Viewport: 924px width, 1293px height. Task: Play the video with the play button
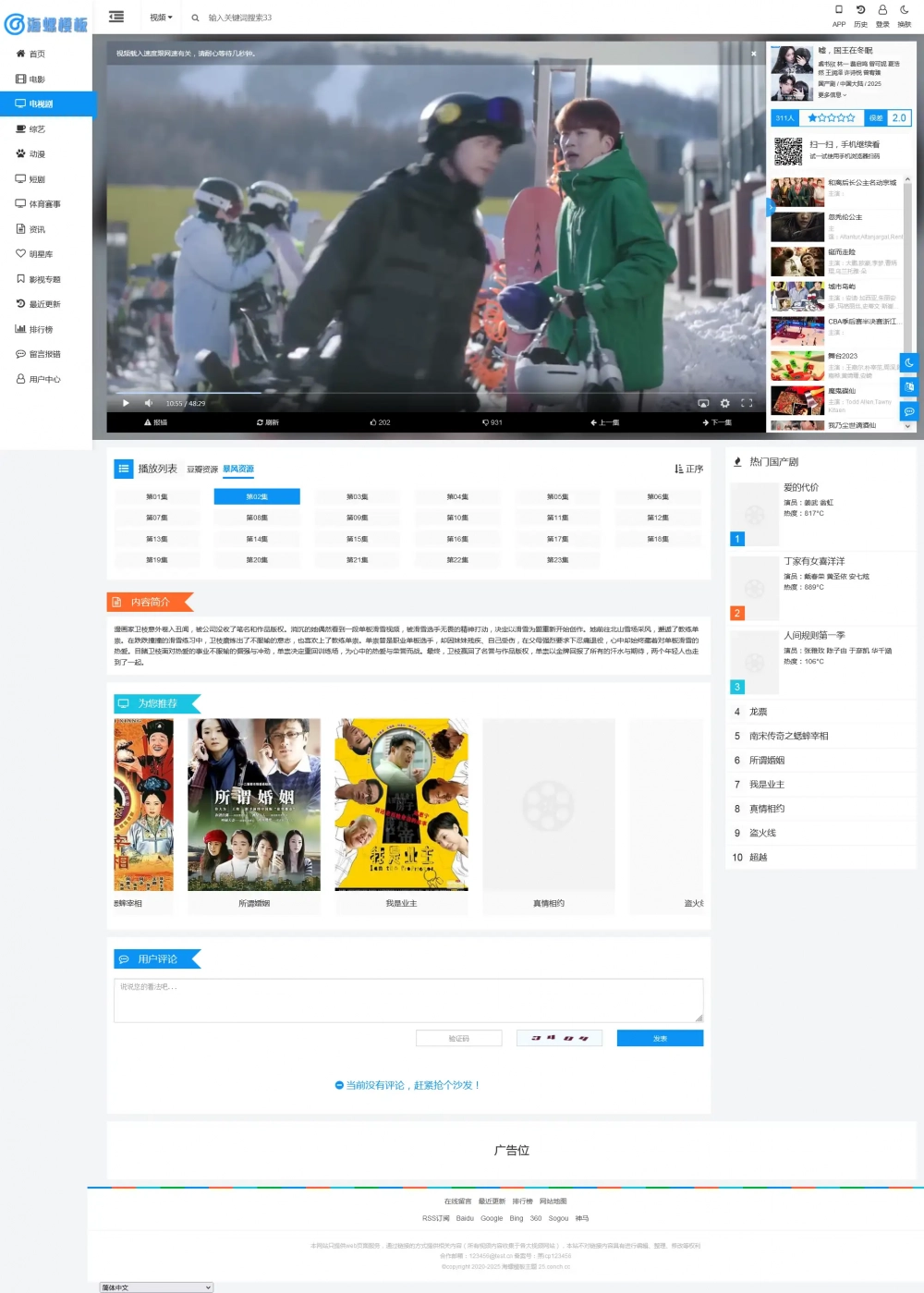click(126, 403)
